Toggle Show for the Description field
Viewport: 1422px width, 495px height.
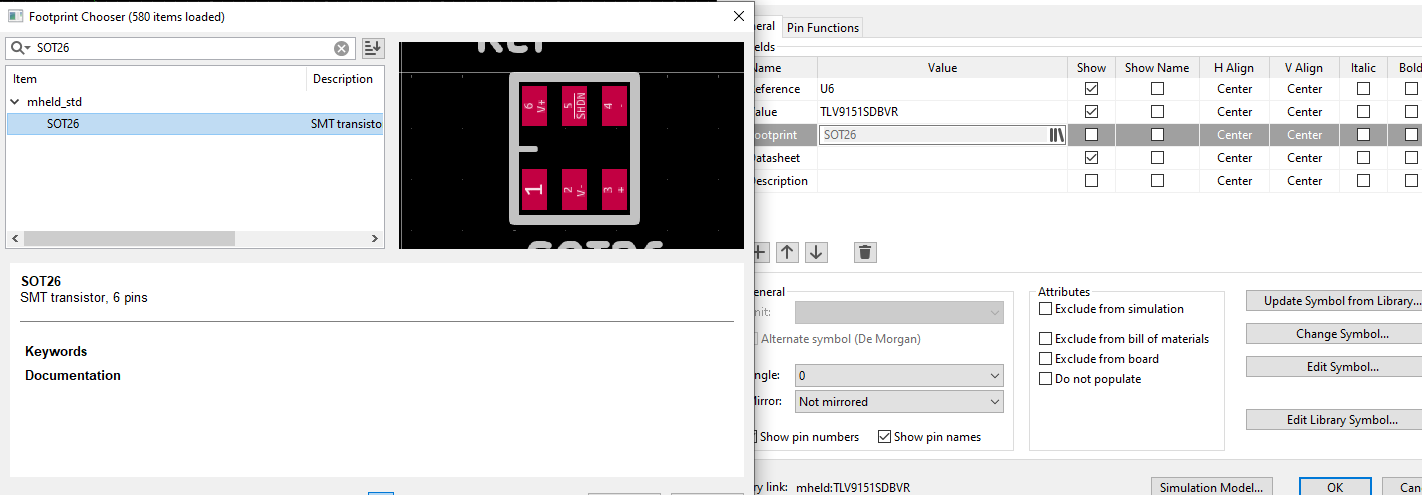(x=1091, y=181)
